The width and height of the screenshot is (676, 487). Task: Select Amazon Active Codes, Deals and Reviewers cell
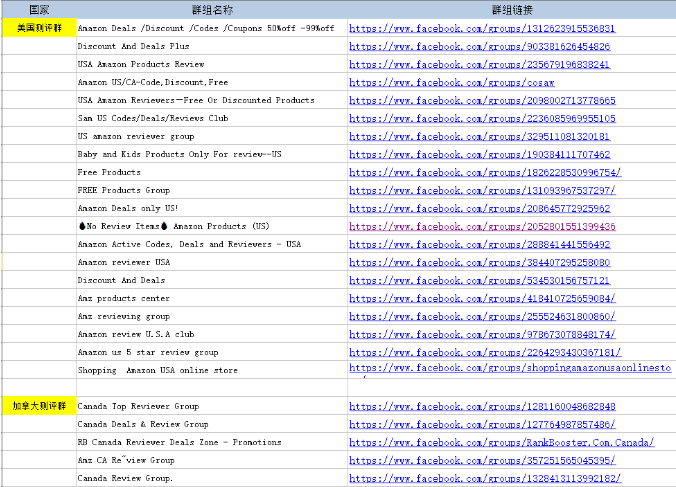(212, 244)
